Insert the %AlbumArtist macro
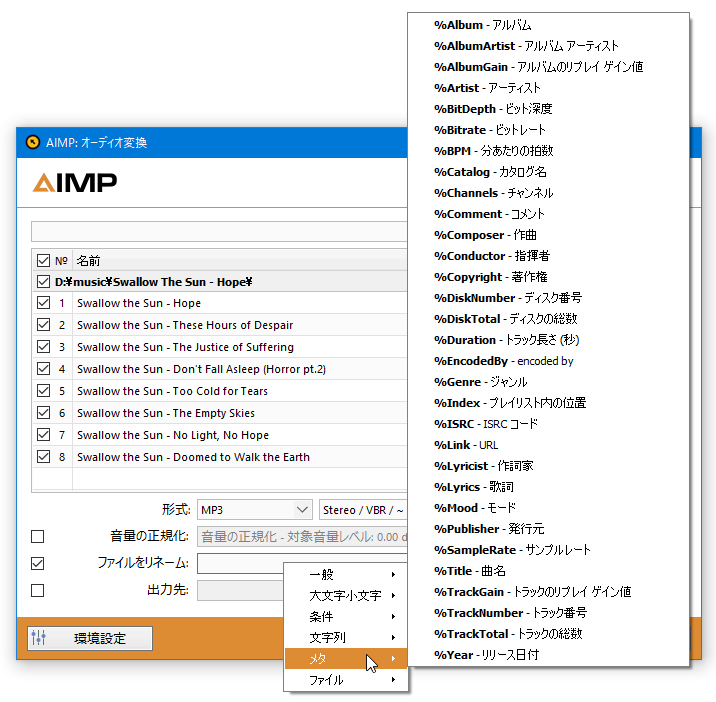Viewport: 716px width, 702px height. (548, 46)
